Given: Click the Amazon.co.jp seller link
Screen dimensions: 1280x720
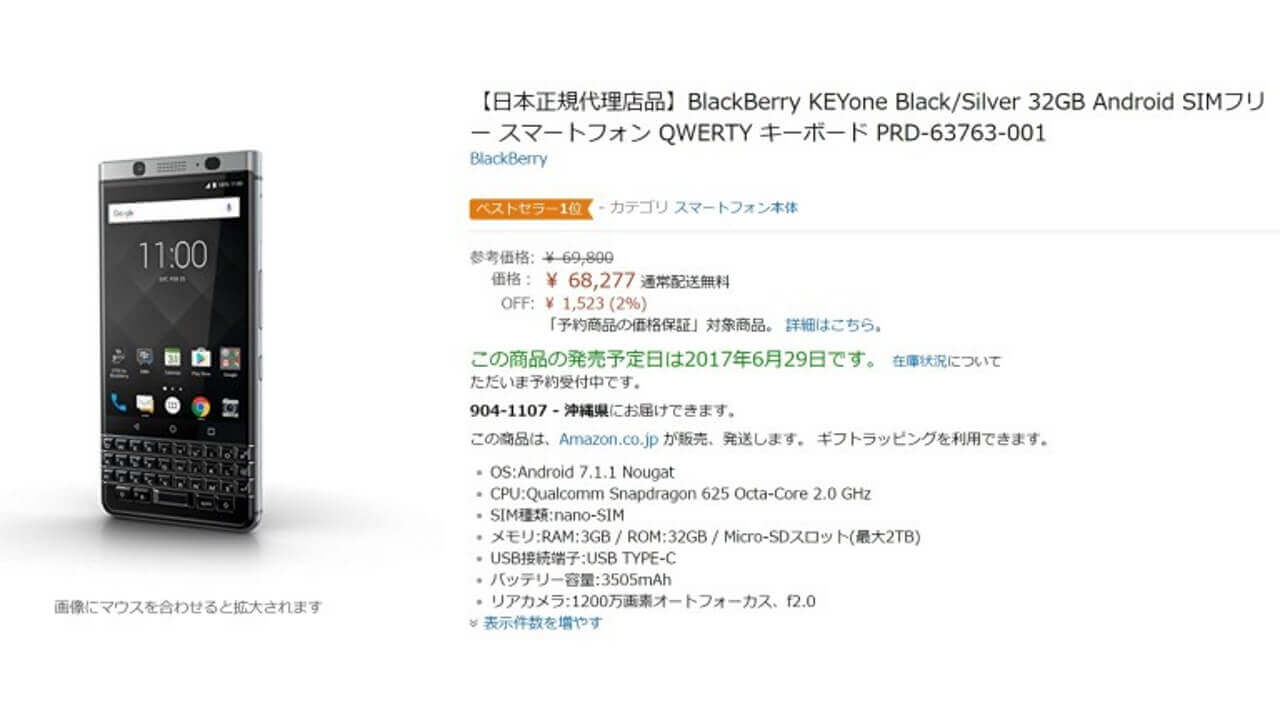Looking at the screenshot, I should 607,439.
